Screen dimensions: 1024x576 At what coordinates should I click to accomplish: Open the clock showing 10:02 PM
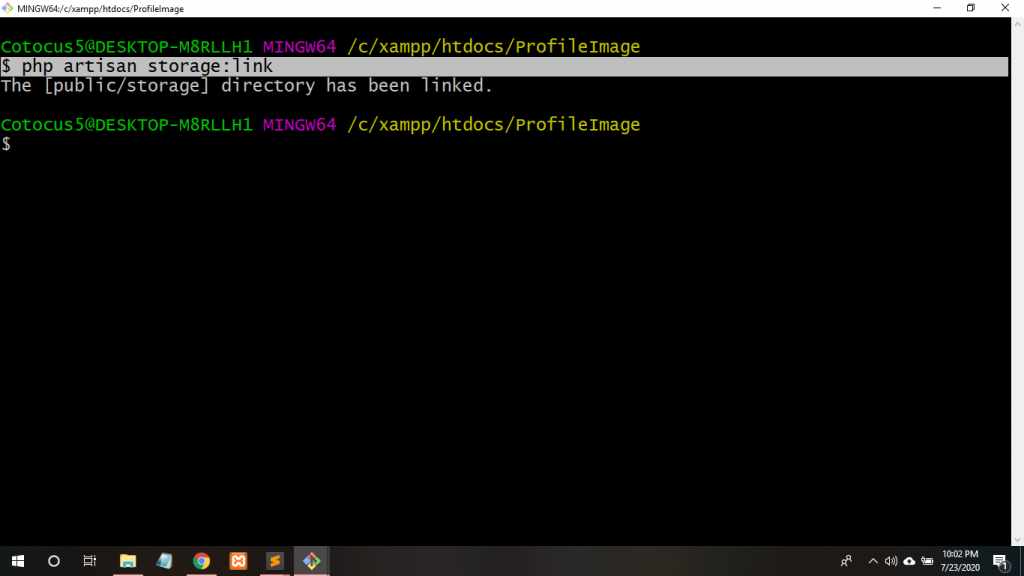(961, 561)
